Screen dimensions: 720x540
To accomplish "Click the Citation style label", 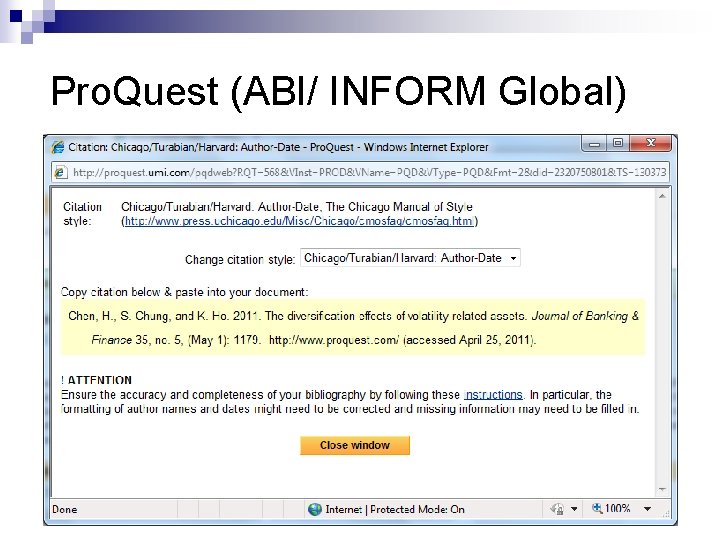I will 83,214.
